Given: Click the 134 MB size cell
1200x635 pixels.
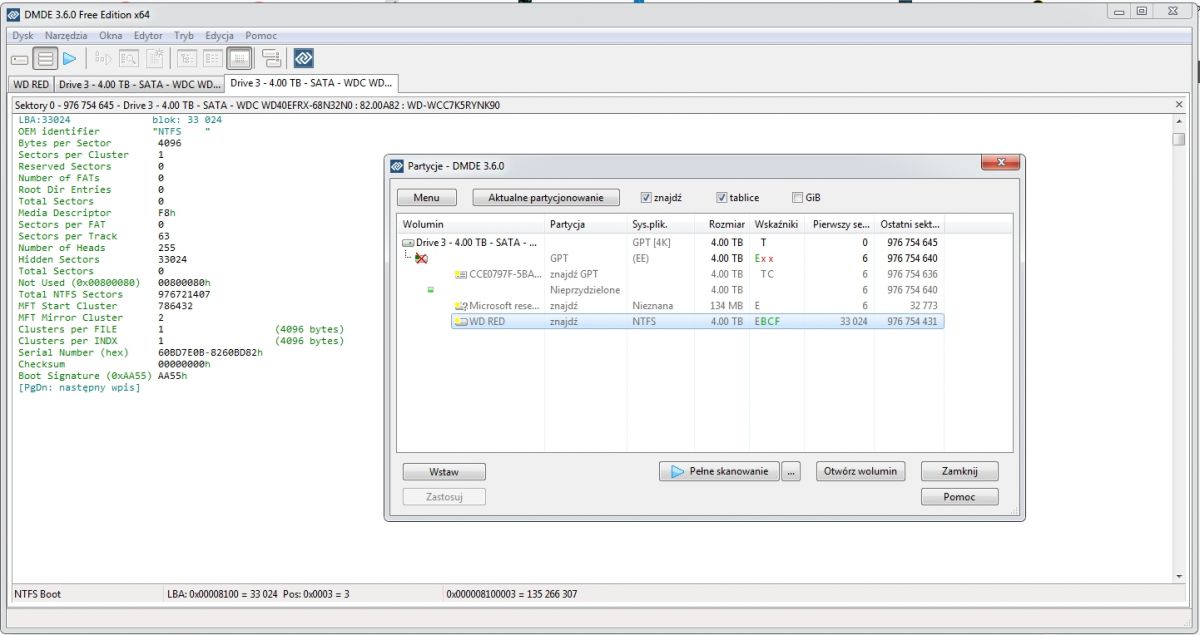Looking at the screenshot, I should point(725,306).
